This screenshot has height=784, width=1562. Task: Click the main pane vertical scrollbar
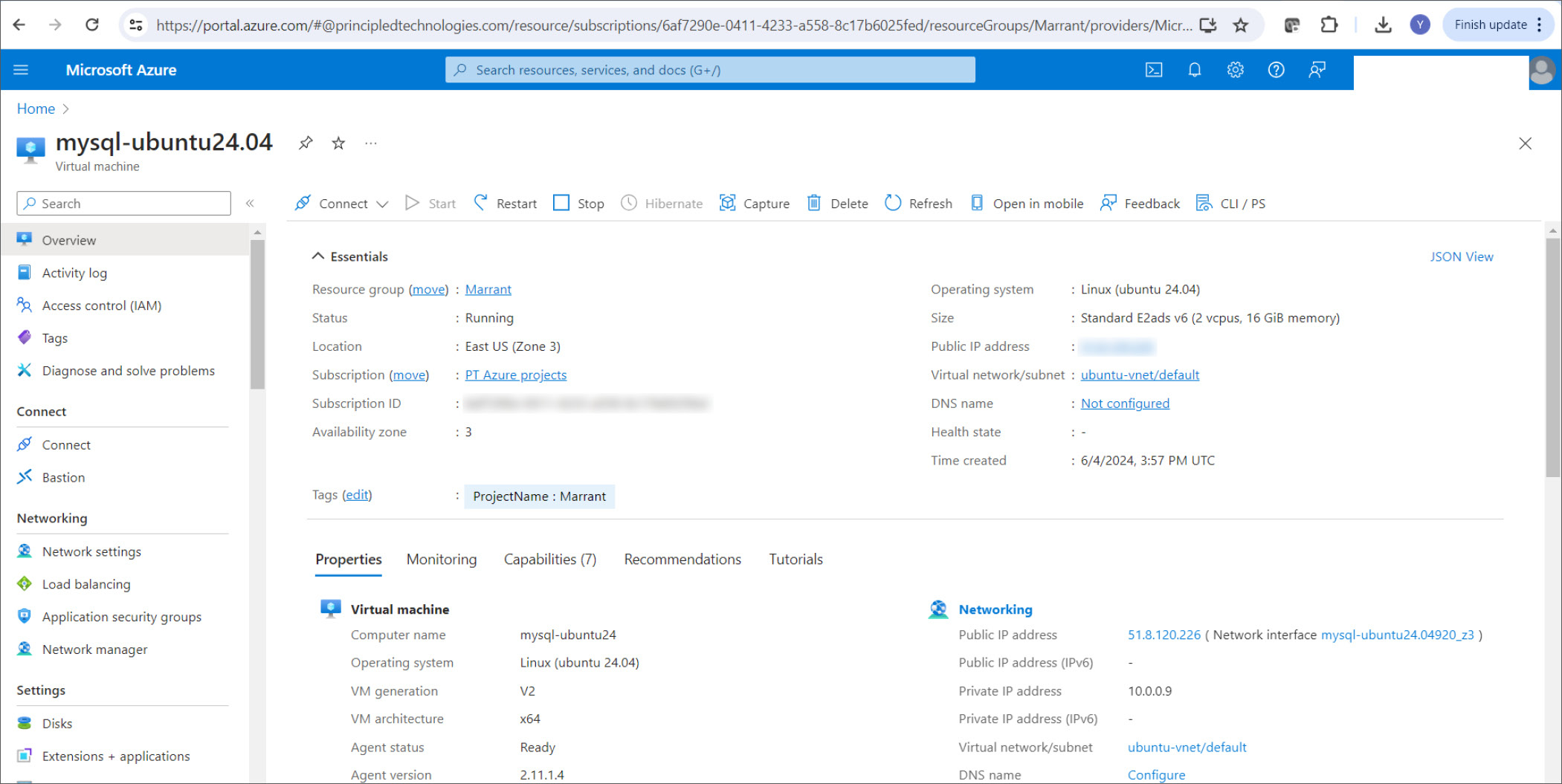coord(1552,357)
